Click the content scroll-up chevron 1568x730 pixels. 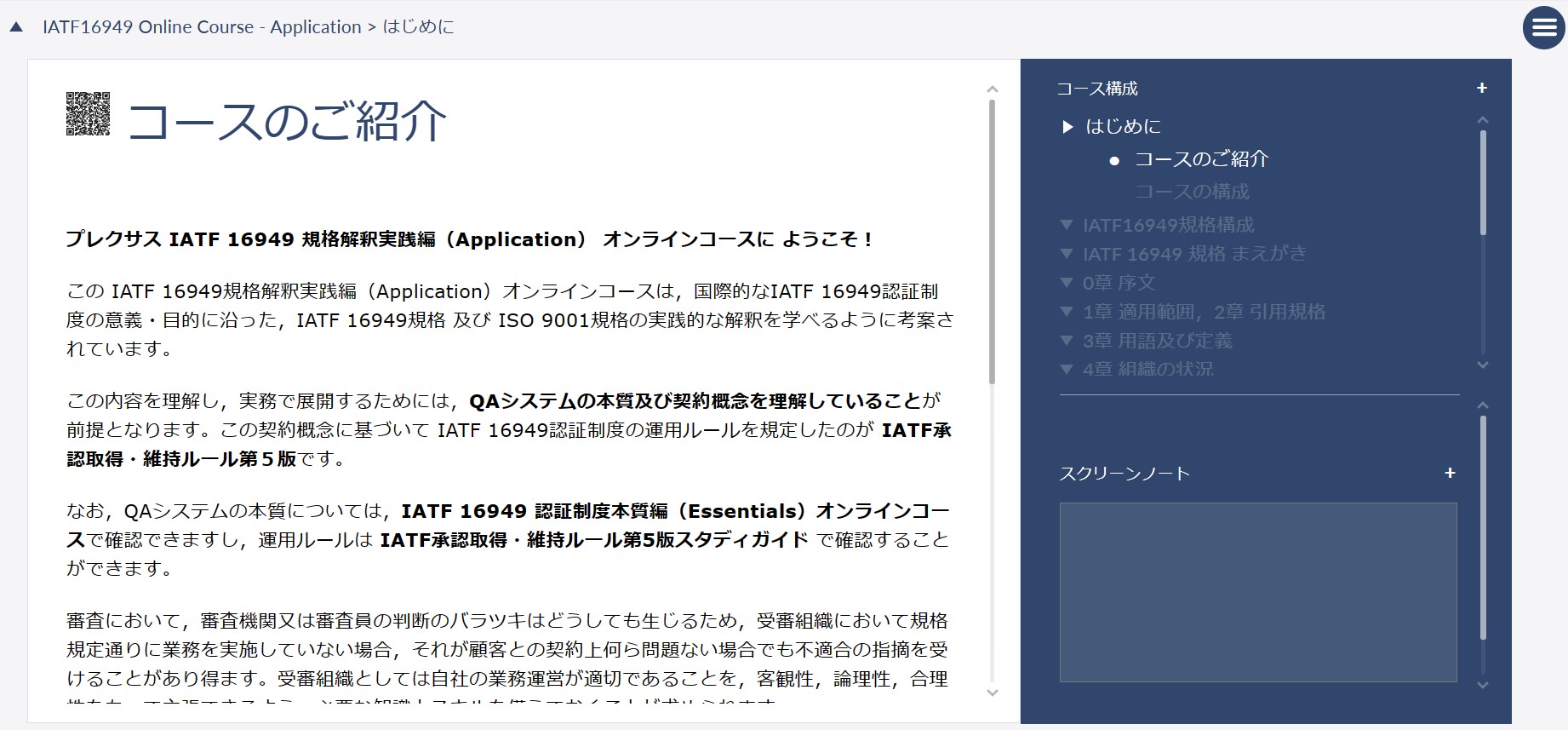coord(992,89)
